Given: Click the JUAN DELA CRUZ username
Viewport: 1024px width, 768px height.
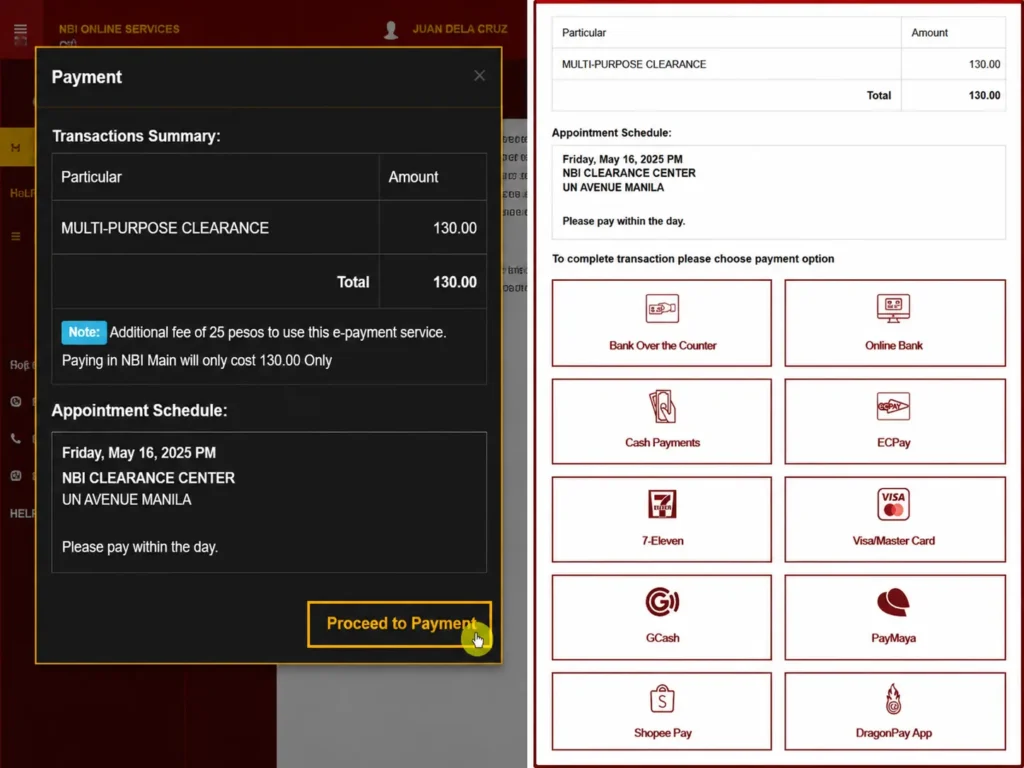Looking at the screenshot, I should tap(460, 29).
